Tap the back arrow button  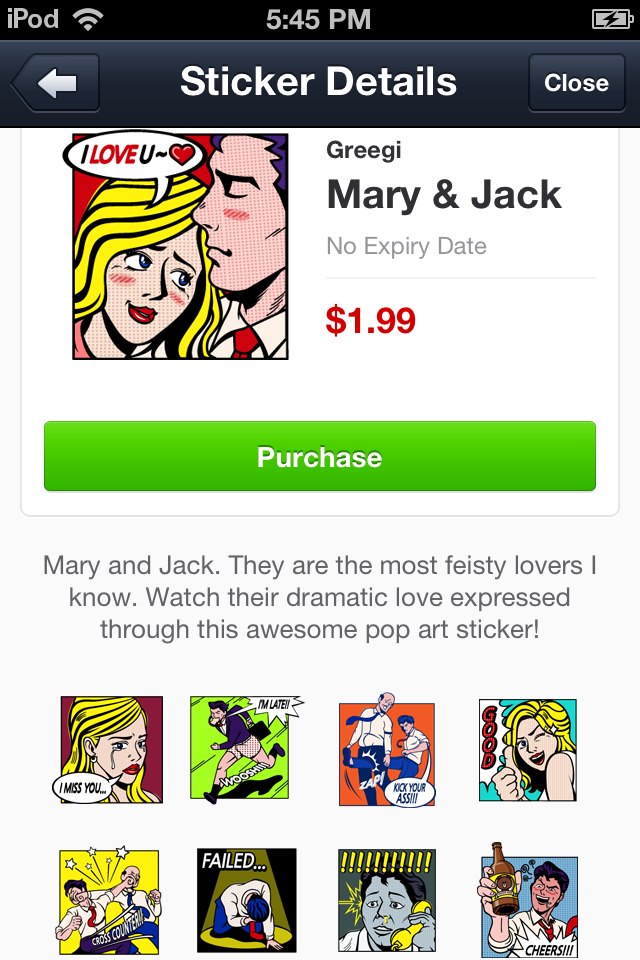pos(56,83)
